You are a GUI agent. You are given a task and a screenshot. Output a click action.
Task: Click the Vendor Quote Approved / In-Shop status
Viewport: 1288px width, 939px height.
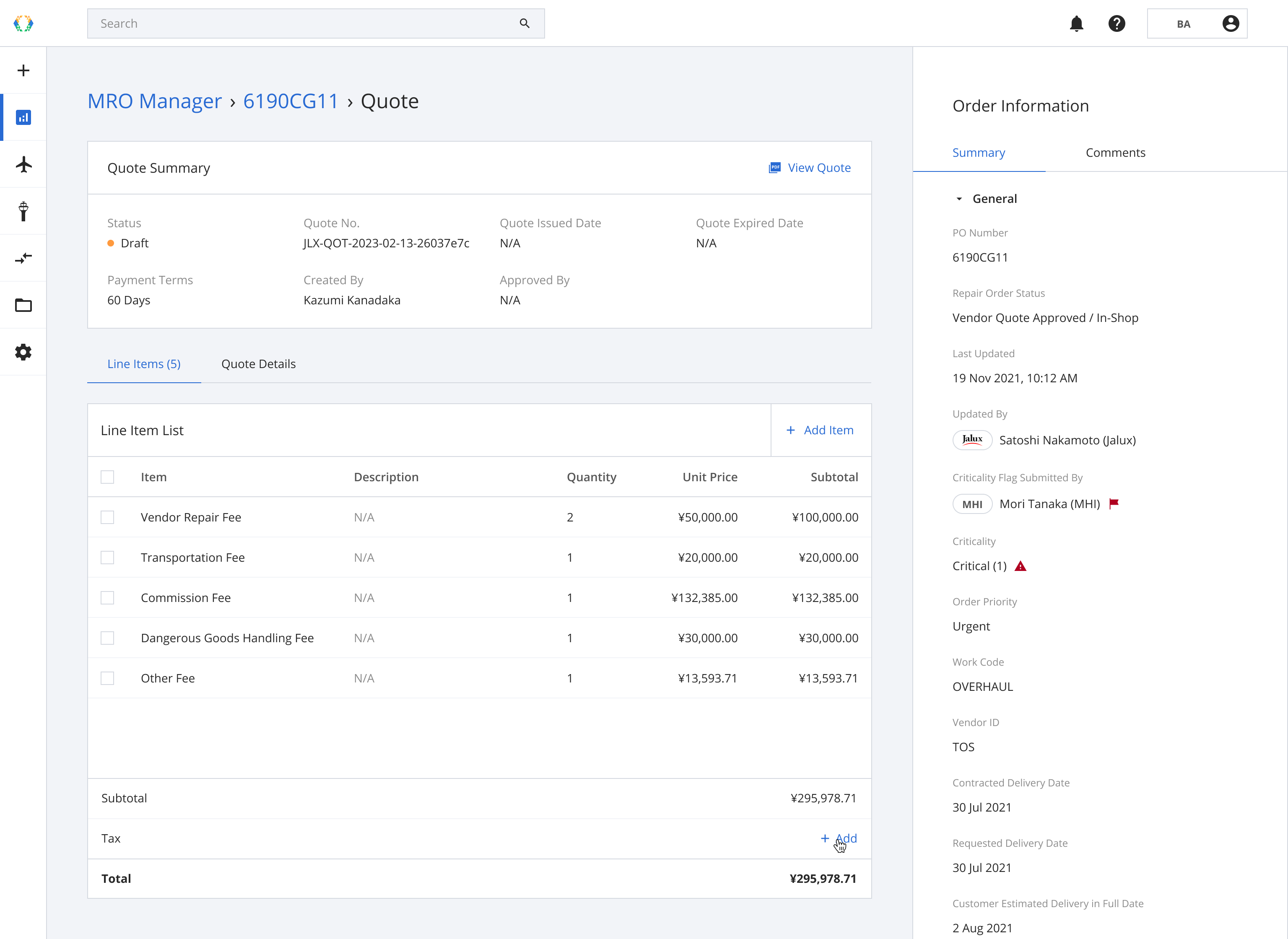click(1045, 318)
